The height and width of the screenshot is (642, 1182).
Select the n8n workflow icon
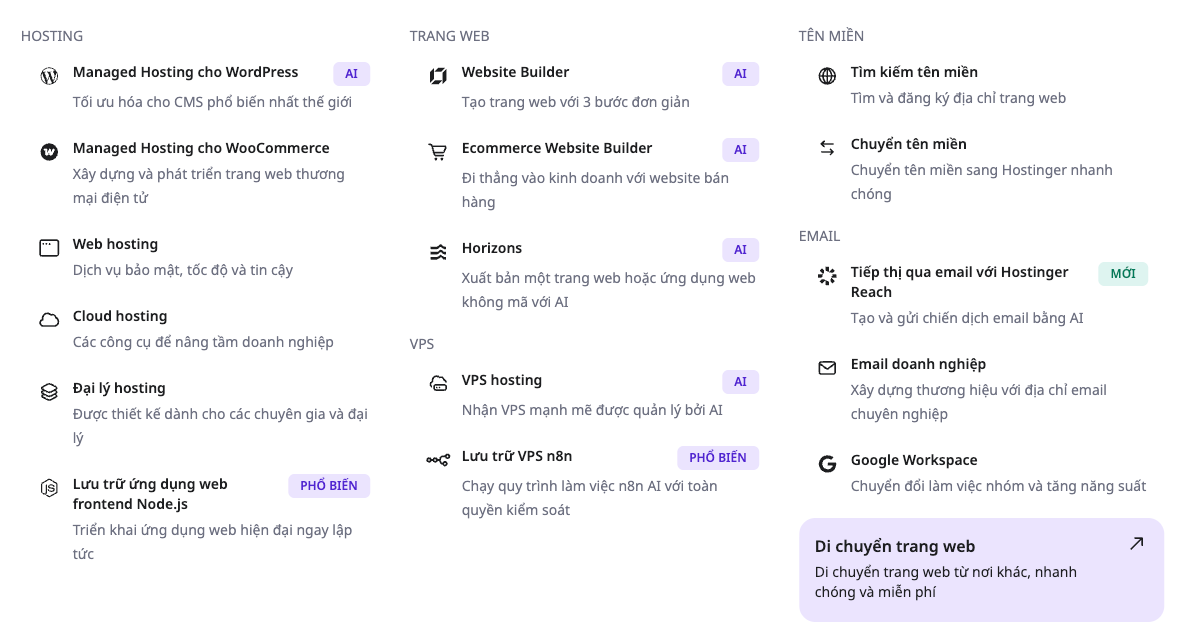(438, 460)
